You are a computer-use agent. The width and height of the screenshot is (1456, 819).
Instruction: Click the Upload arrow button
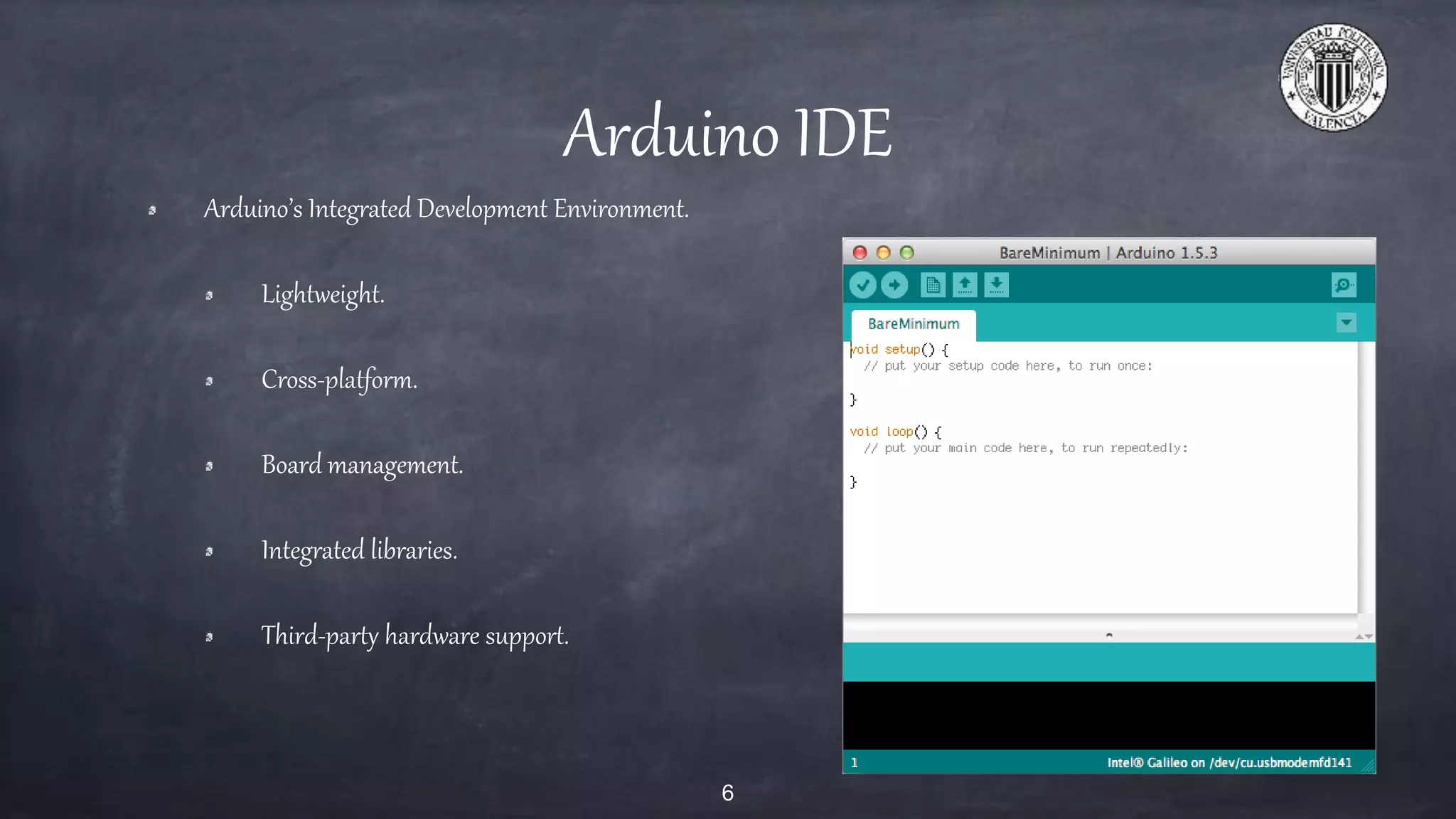pyautogui.click(x=894, y=285)
